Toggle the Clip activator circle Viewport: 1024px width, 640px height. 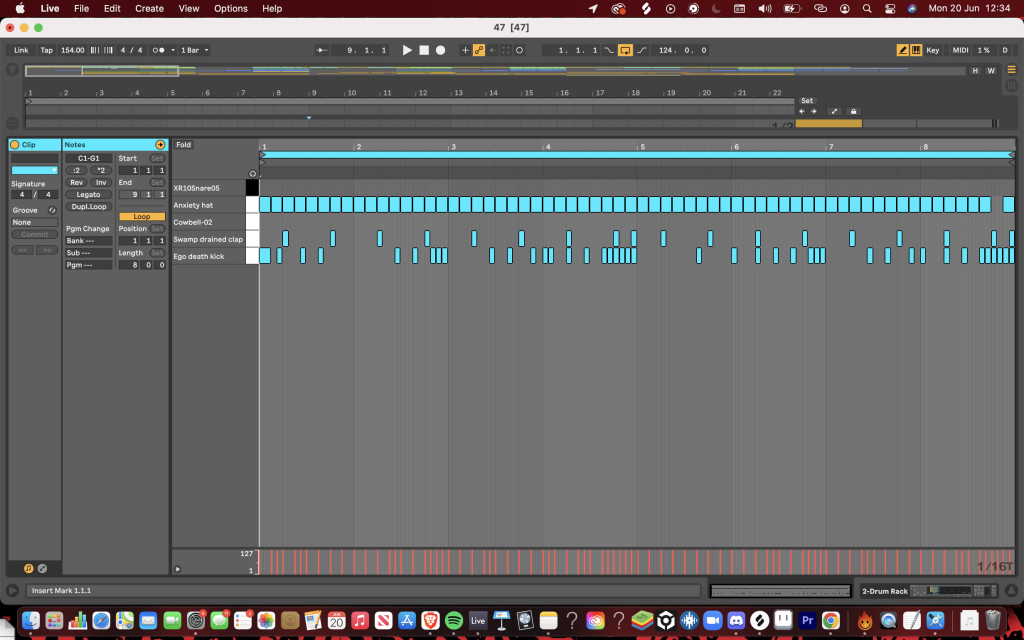[x=14, y=145]
